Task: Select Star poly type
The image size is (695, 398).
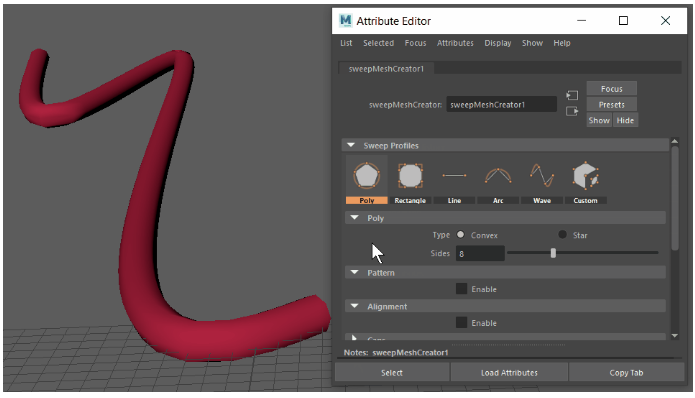Action: tap(562, 234)
